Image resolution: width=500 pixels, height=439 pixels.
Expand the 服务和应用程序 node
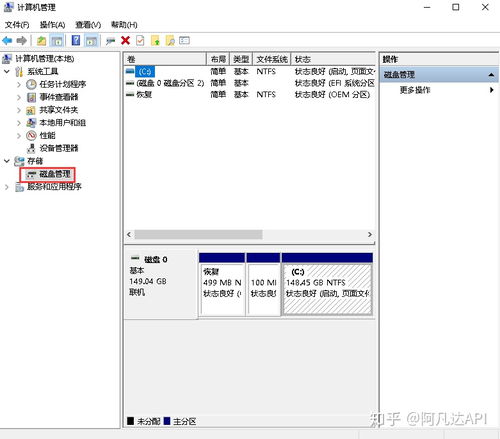pyautogui.click(x=7, y=187)
